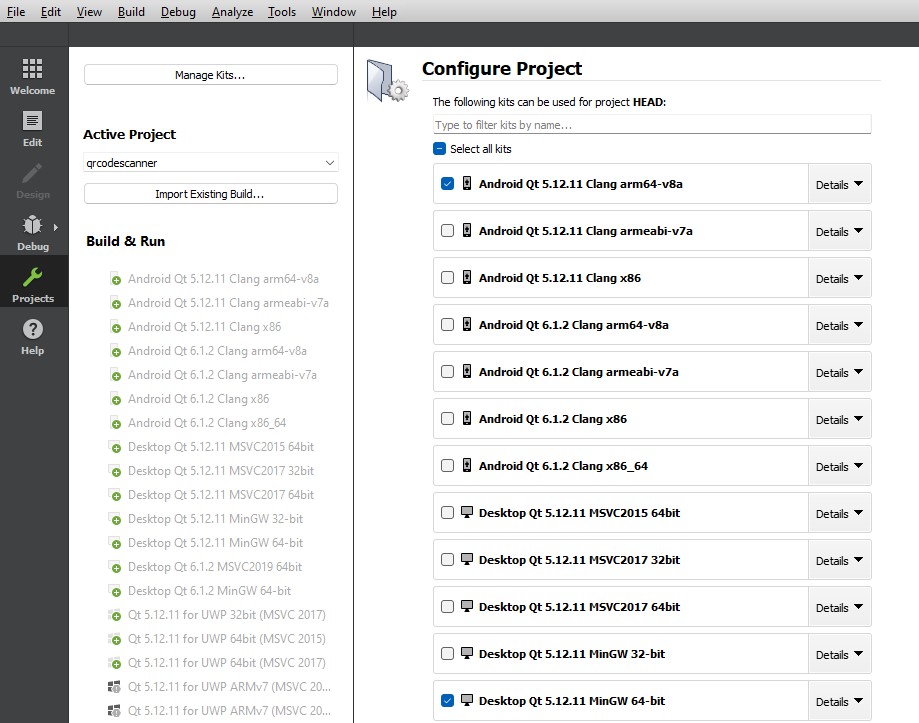Click Import Existing Build button
The height and width of the screenshot is (723, 919).
(x=210, y=194)
